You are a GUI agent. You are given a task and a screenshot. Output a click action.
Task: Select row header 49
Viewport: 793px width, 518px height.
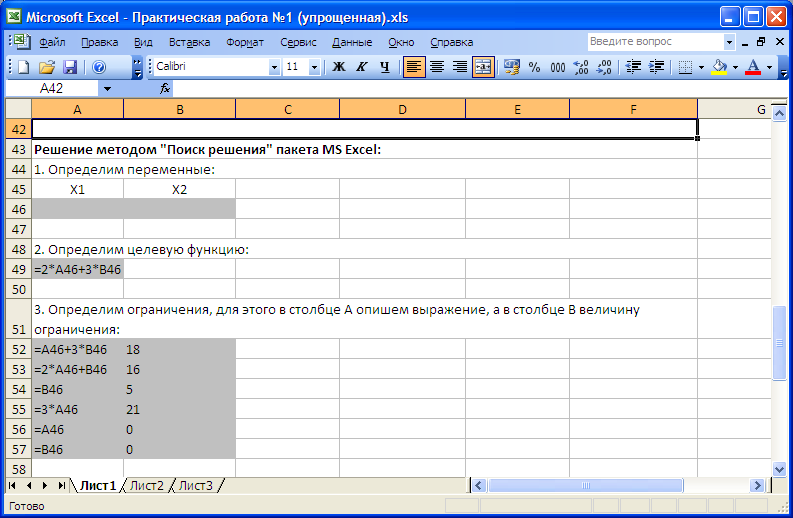tap(19, 269)
